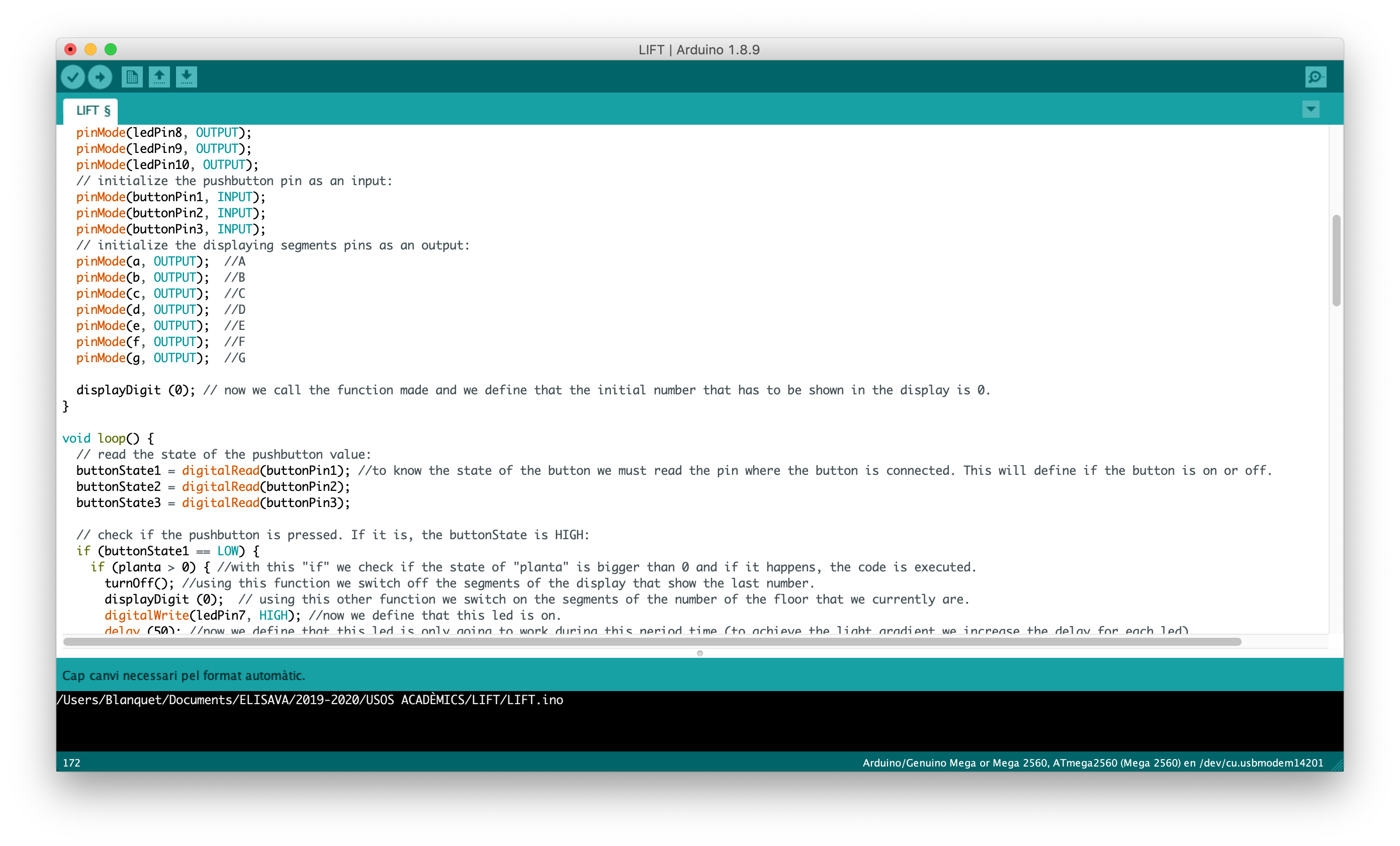Viewport: 1400px width, 846px height.
Task: Maximize the window with green button
Action: [x=111, y=49]
